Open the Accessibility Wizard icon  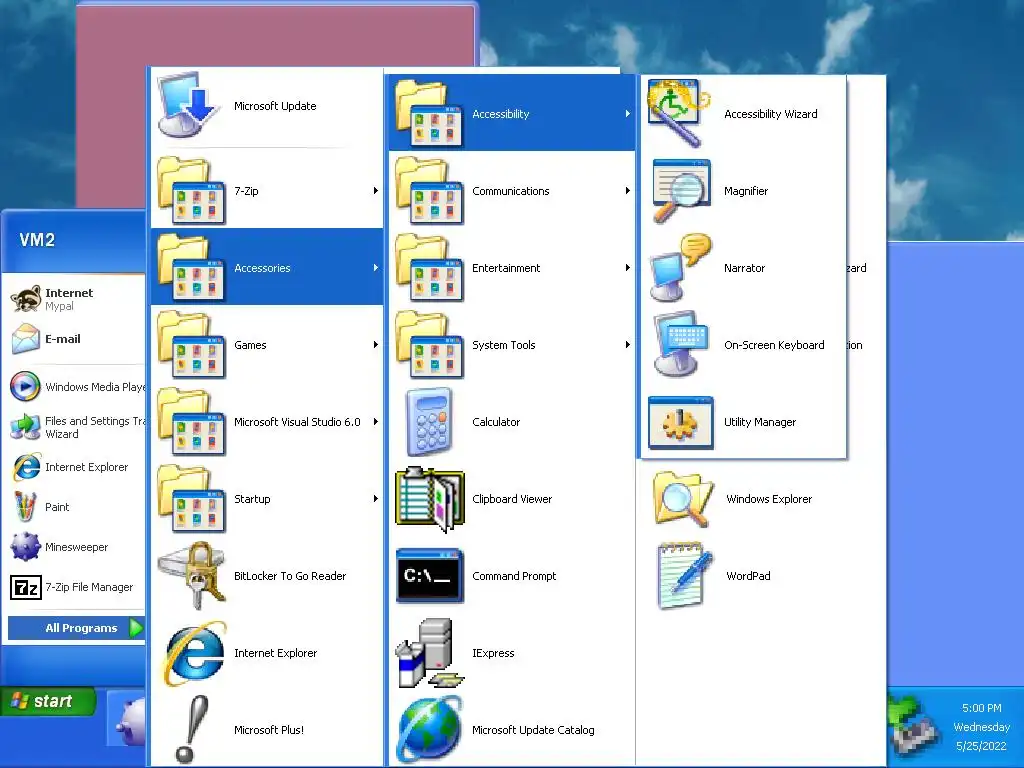pos(678,113)
